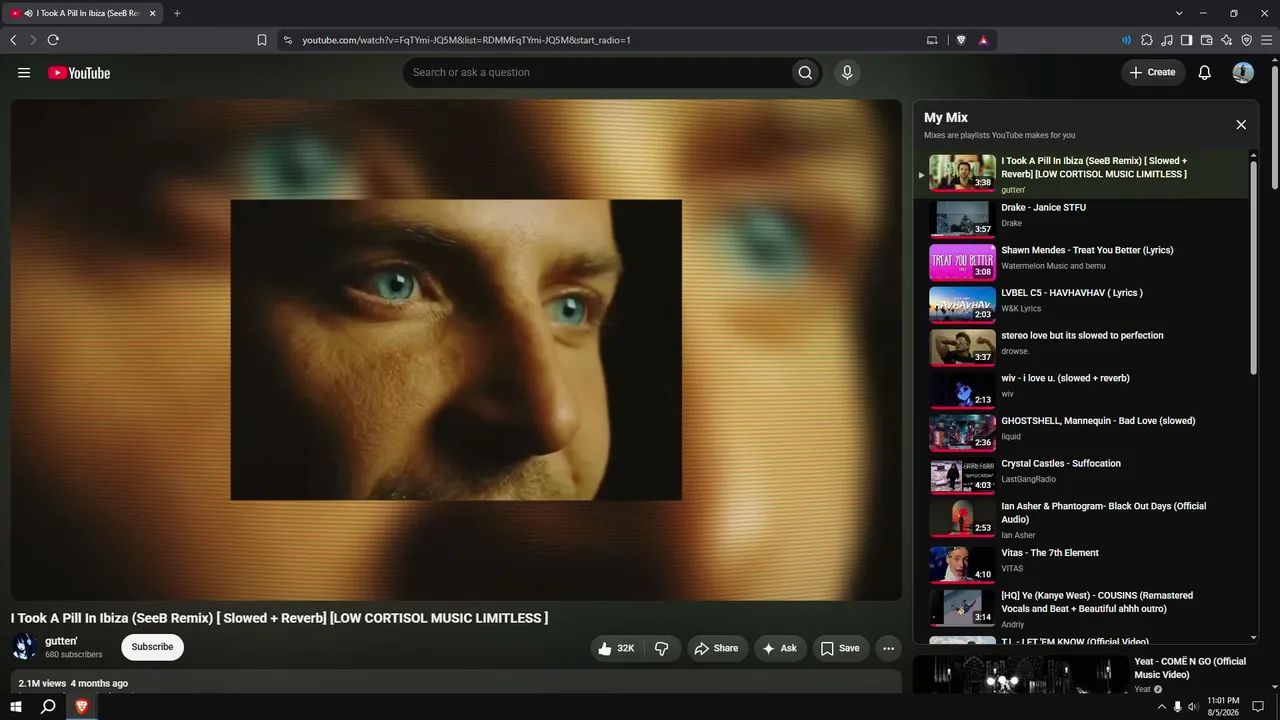Open YouTube notifications bell
Image resolution: width=1280 pixels, height=720 pixels.
tap(1205, 72)
